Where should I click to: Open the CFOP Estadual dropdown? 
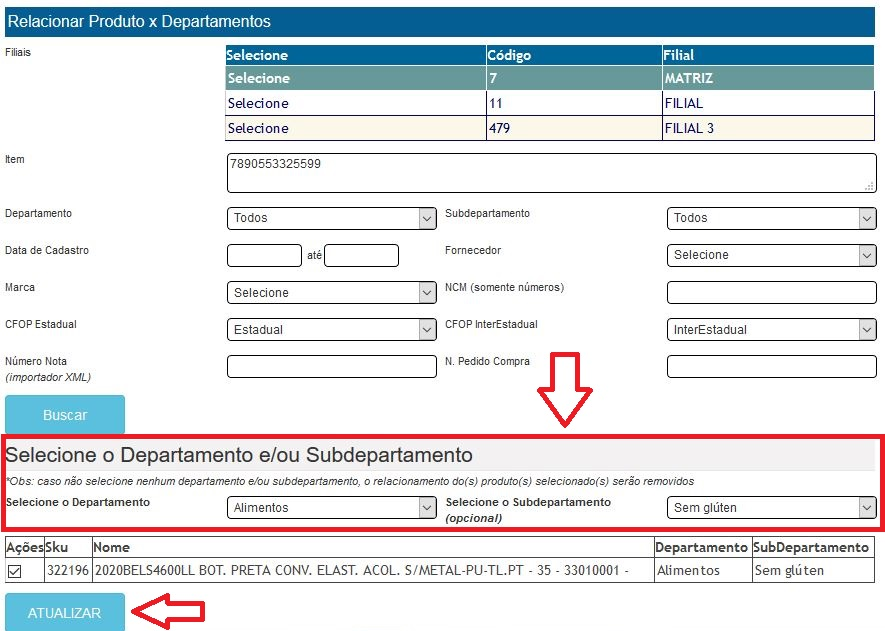[332, 330]
